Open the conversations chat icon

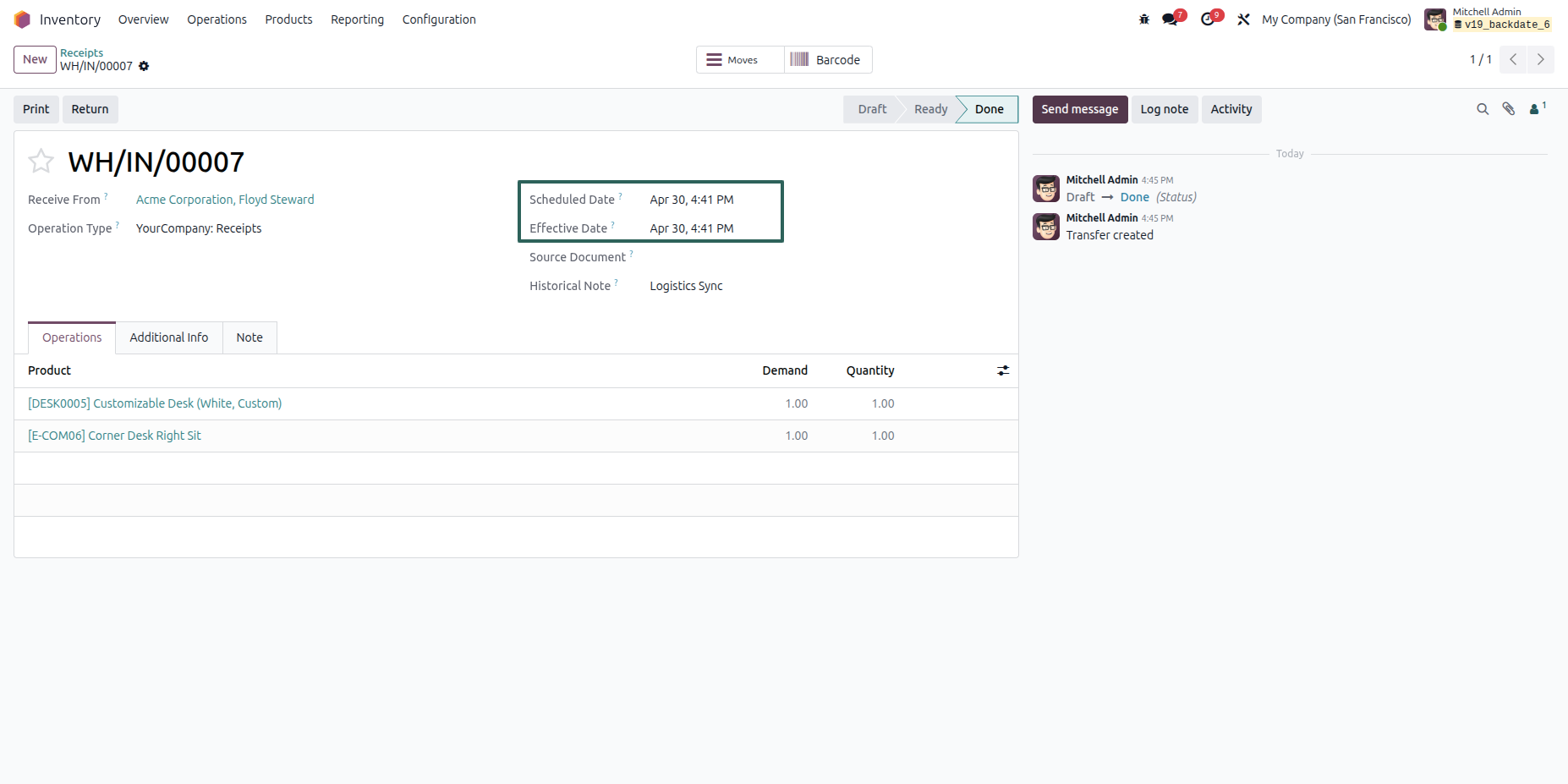(x=1171, y=19)
